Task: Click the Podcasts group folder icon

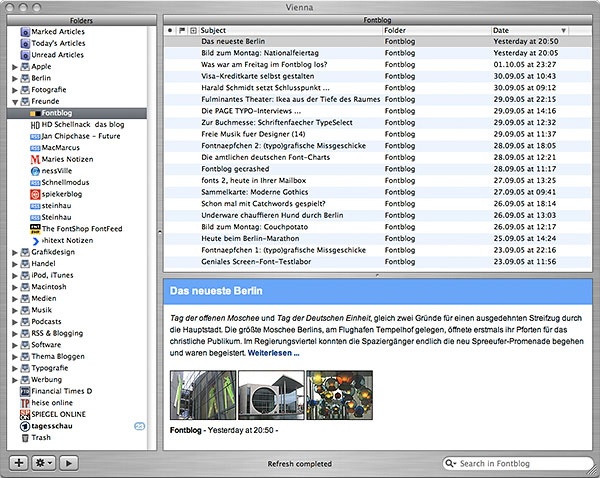Action: click(25, 321)
